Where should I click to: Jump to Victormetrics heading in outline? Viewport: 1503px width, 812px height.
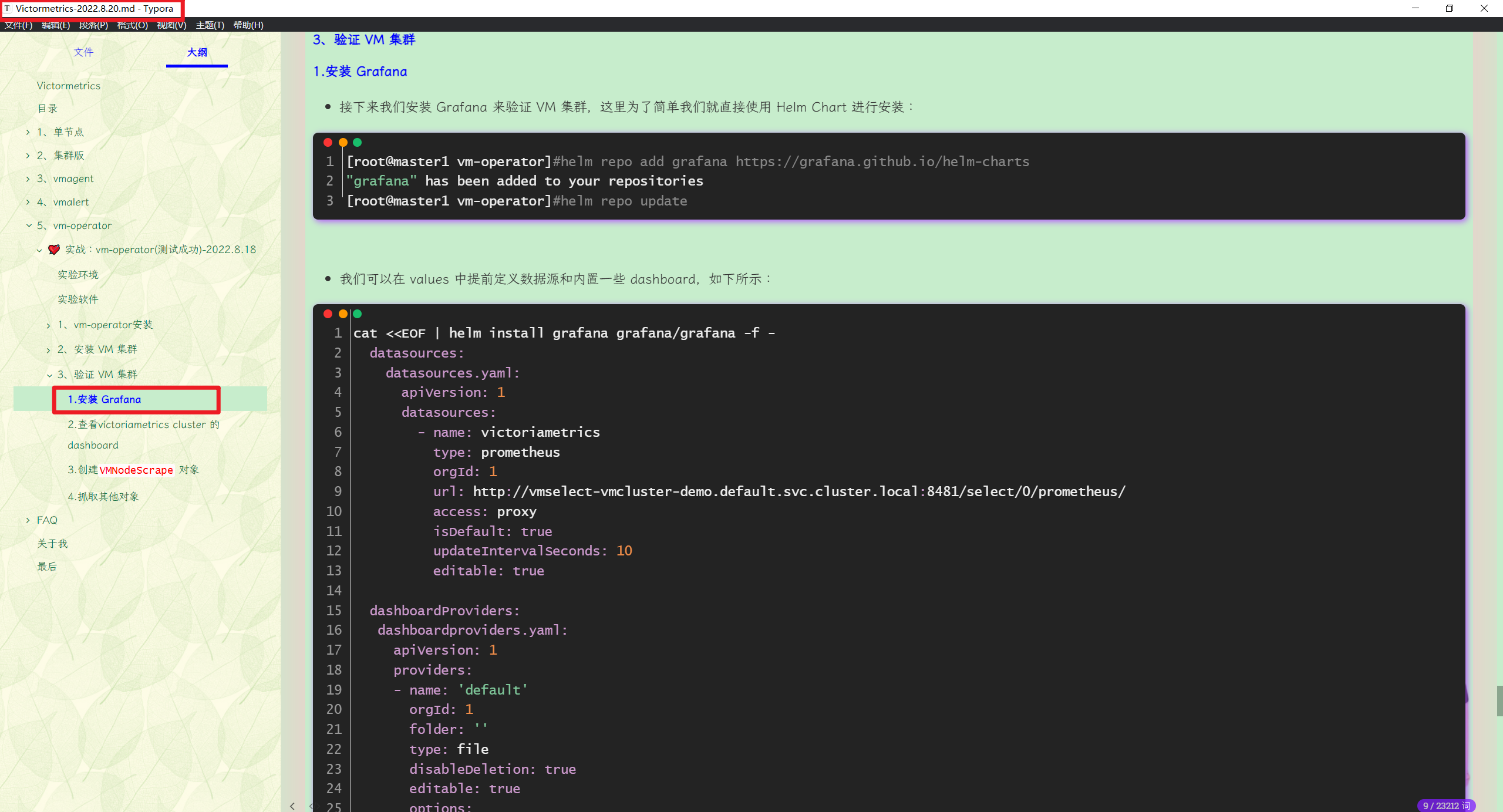pyautogui.click(x=69, y=86)
